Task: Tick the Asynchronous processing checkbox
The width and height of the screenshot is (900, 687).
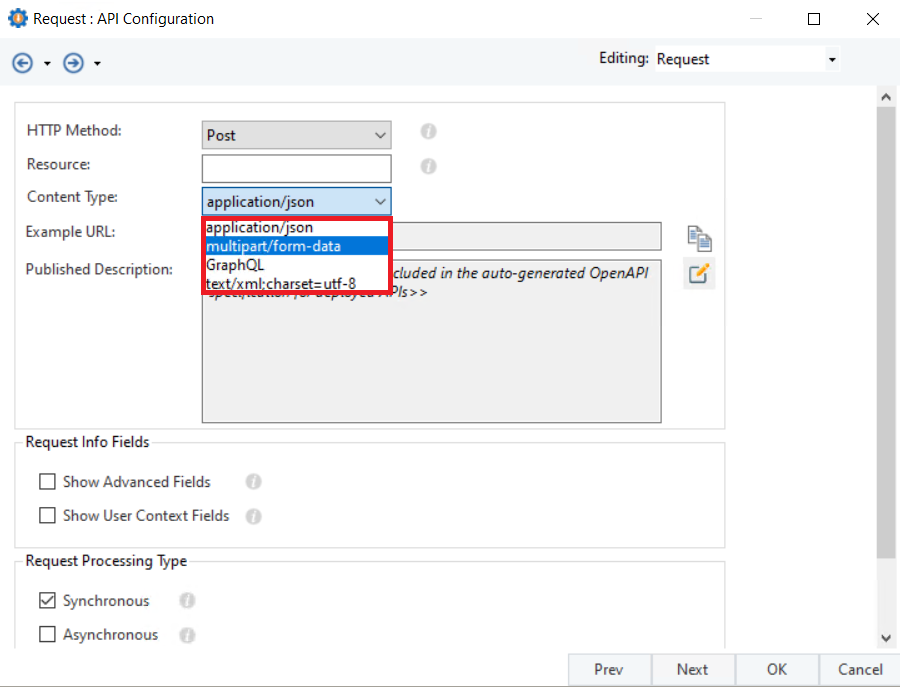Action: (x=47, y=635)
